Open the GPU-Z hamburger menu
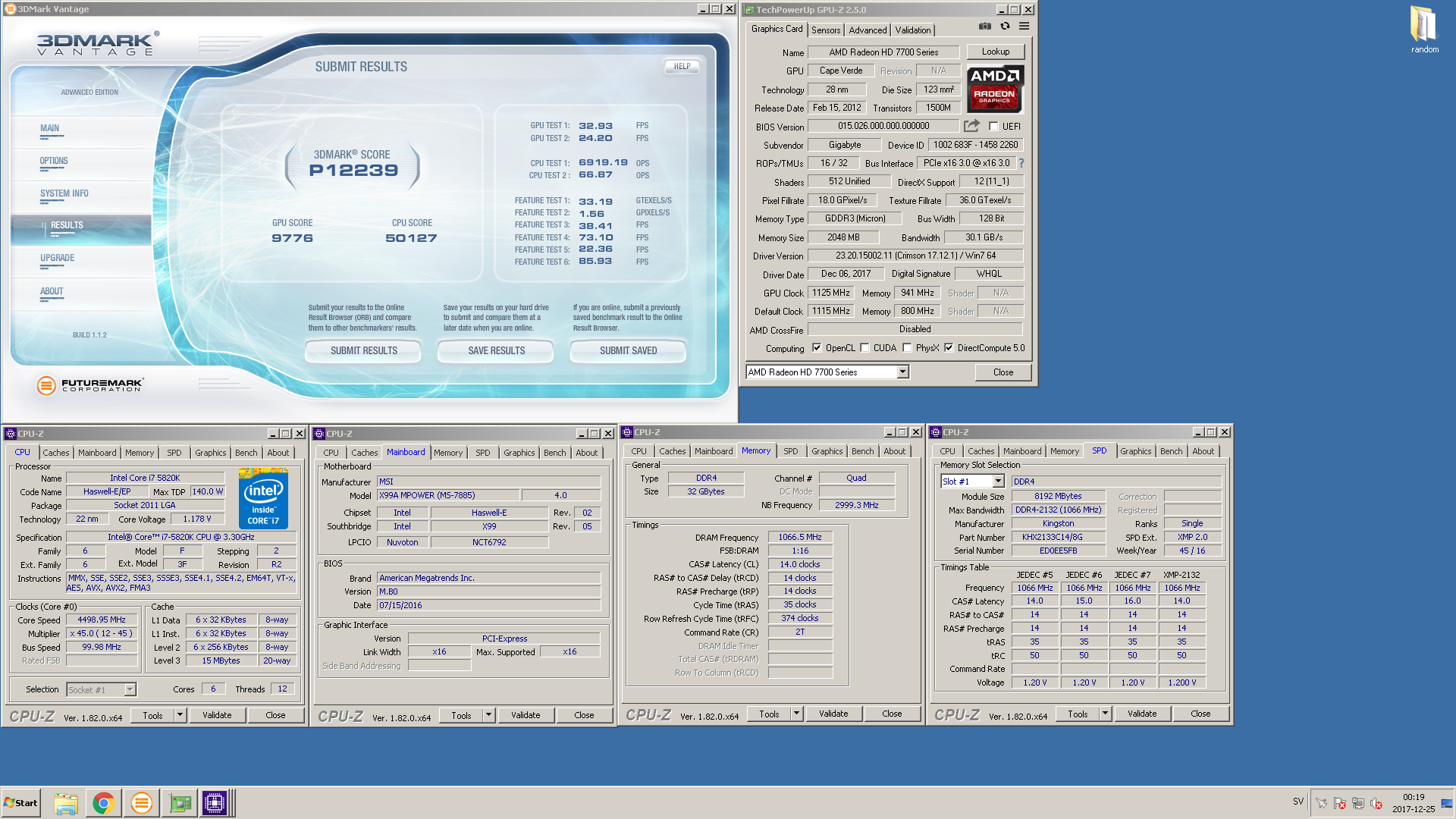 (x=1024, y=27)
